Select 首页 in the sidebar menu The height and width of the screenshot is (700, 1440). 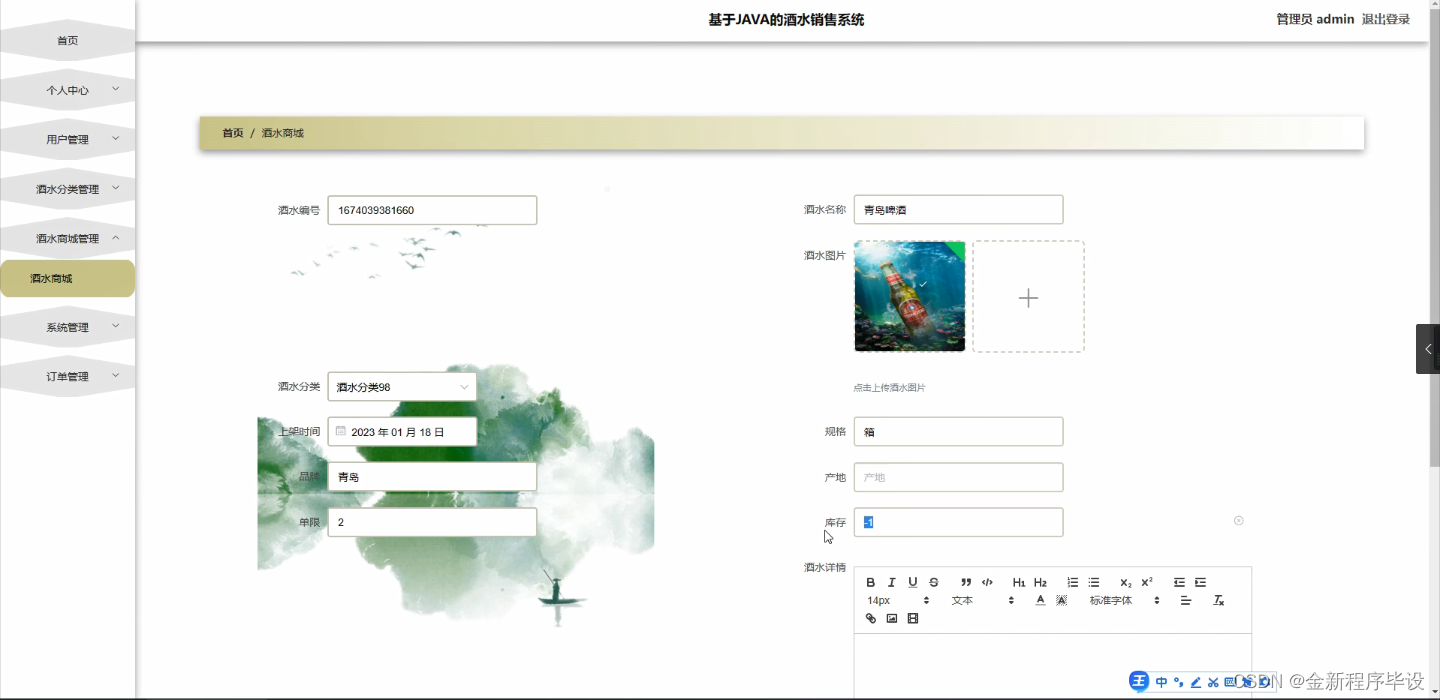coord(67,40)
